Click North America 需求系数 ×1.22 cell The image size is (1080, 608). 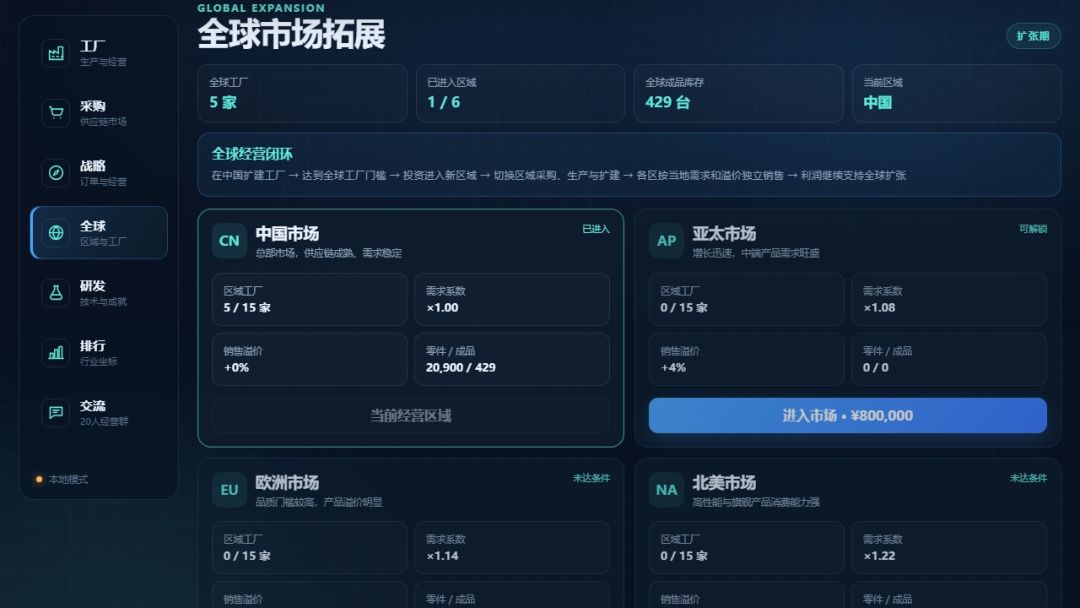pyautogui.click(x=949, y=548)
